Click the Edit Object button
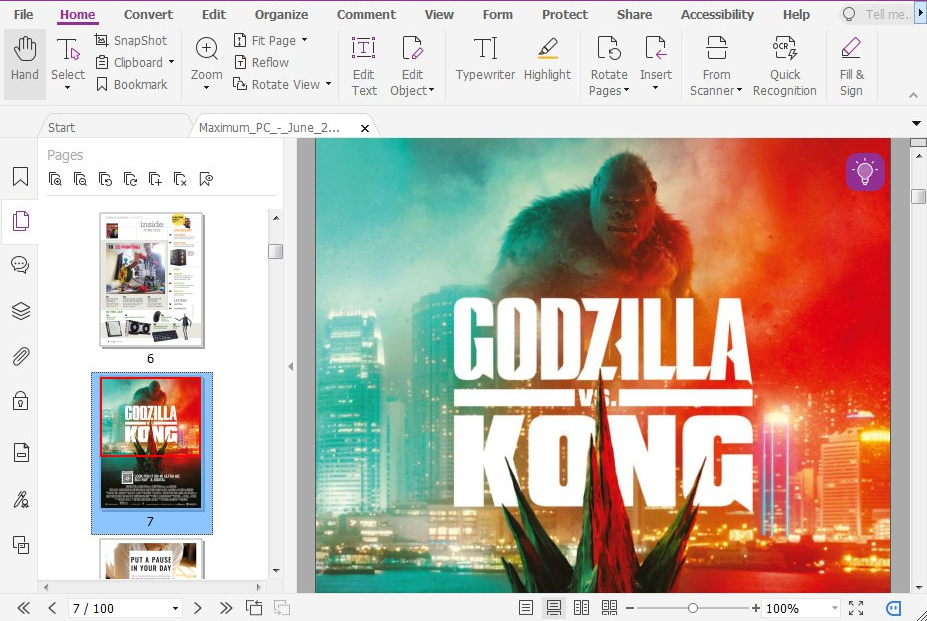 (412, 63)
